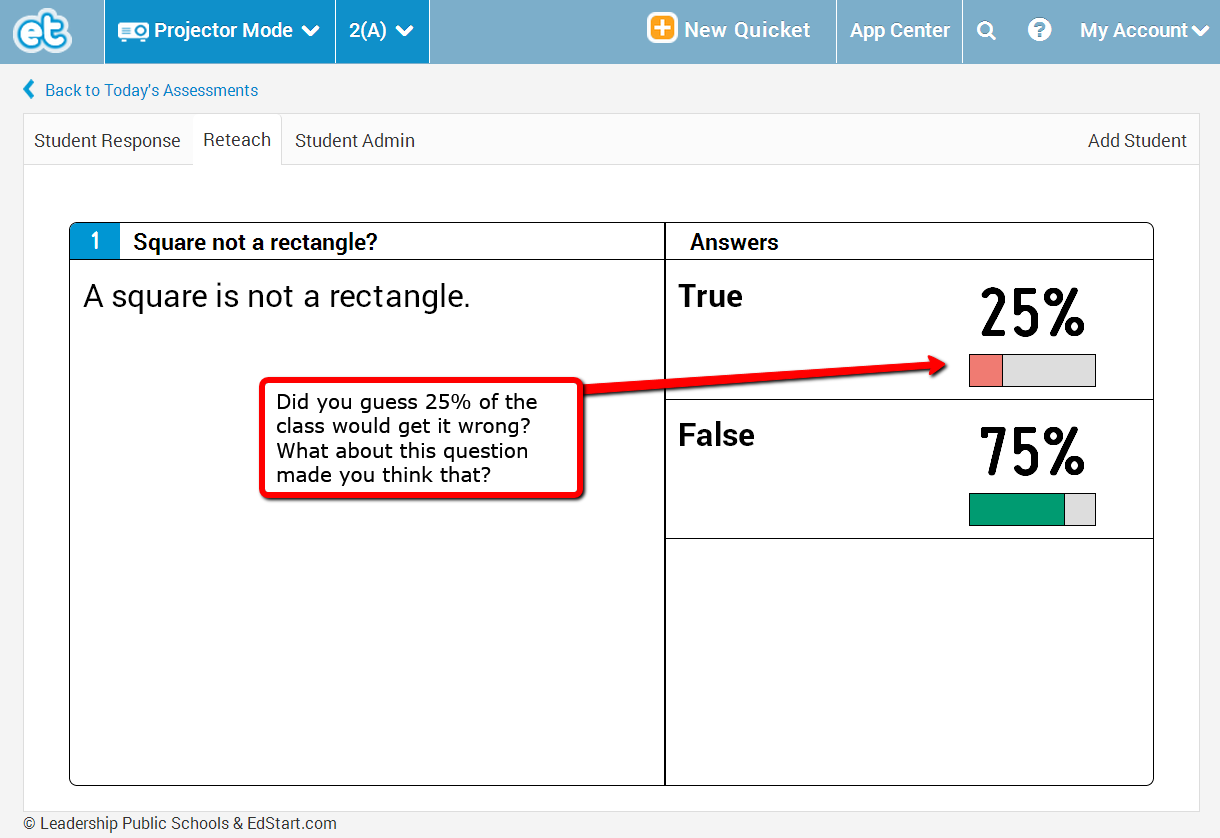Go Back to Today's Assessments
Image resolution: width=1220 pixels, height=838 pixels.
click(151, 90)
